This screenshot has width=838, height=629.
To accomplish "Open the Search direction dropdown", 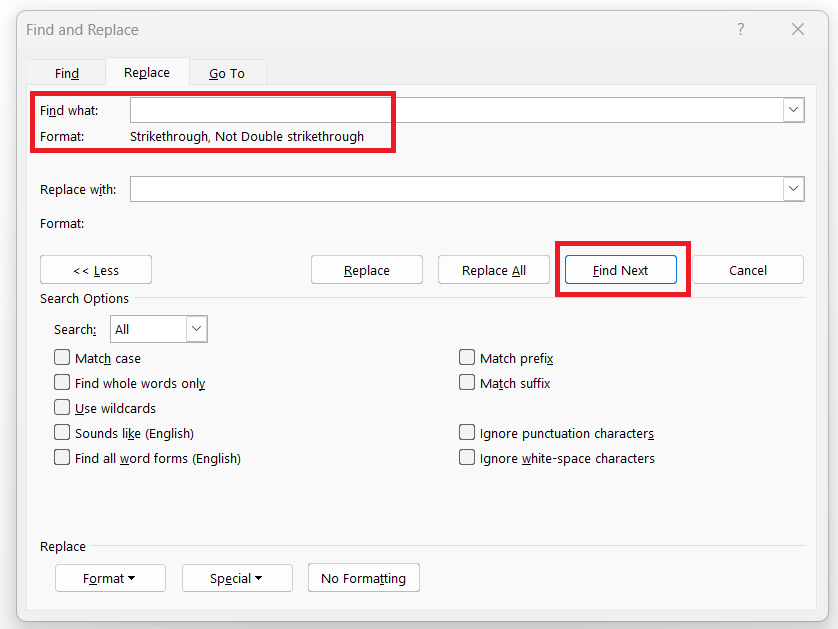I will click(x=197, y=329).
